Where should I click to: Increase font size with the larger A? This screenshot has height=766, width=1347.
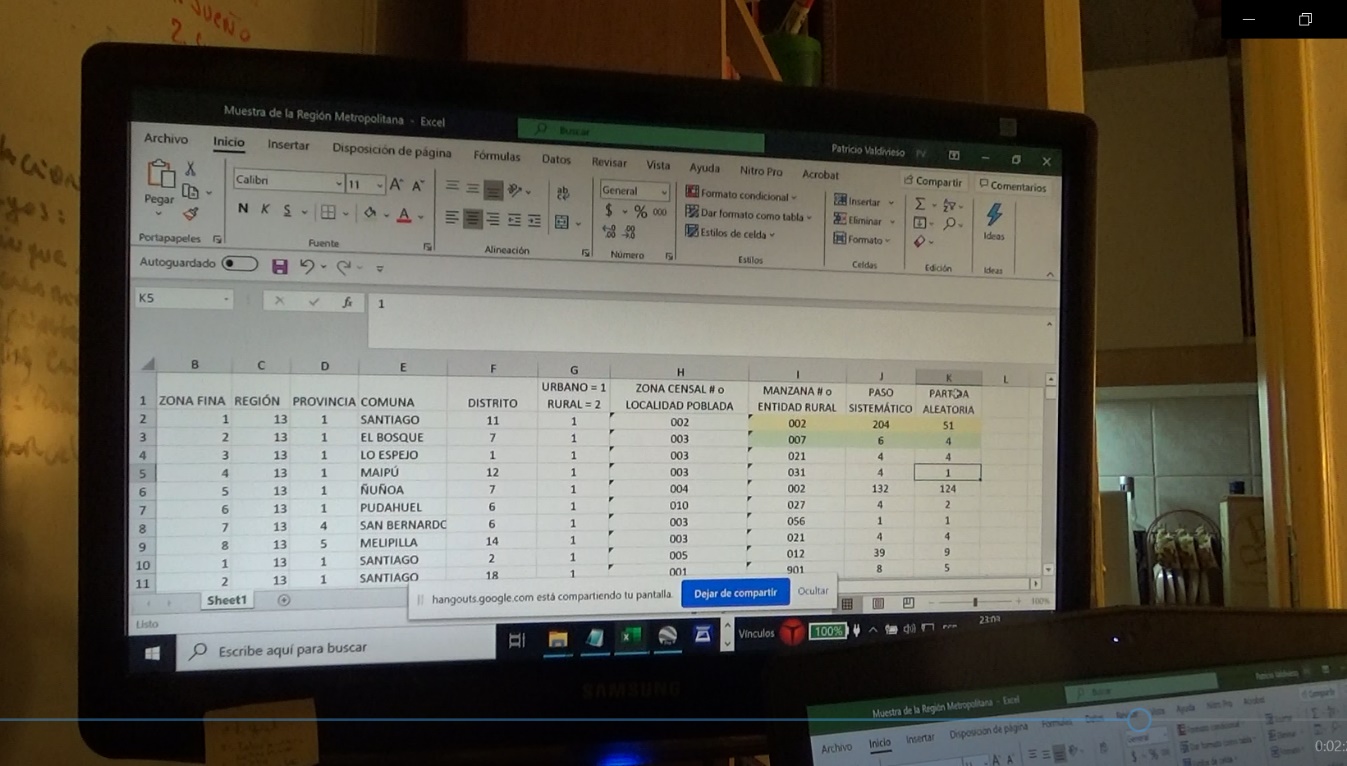(x=397, y=185)
